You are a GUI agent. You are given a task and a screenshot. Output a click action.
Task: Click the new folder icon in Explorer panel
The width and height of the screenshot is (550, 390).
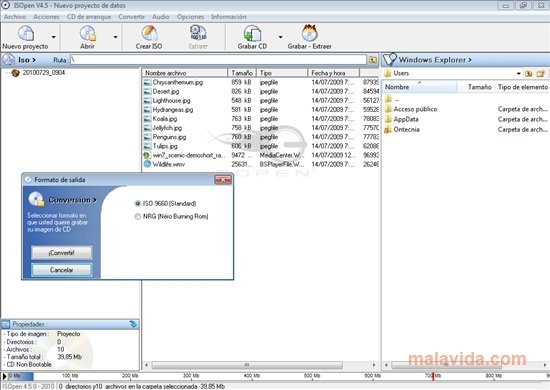pyautogui.click(x=541, y=73)
